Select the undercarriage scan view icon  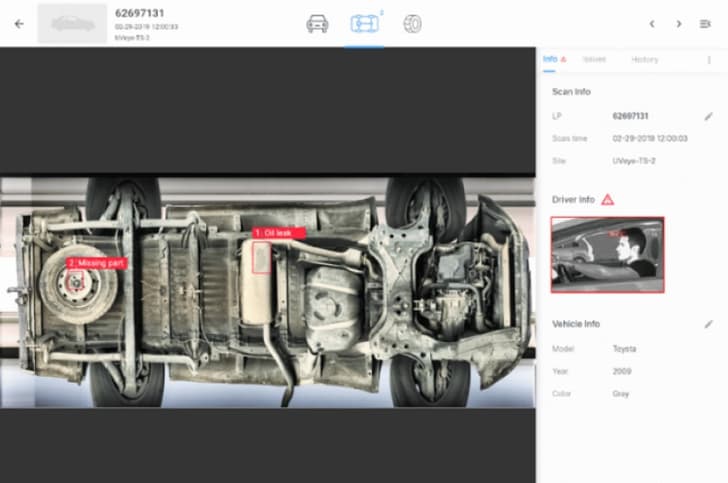coord(364,23)
